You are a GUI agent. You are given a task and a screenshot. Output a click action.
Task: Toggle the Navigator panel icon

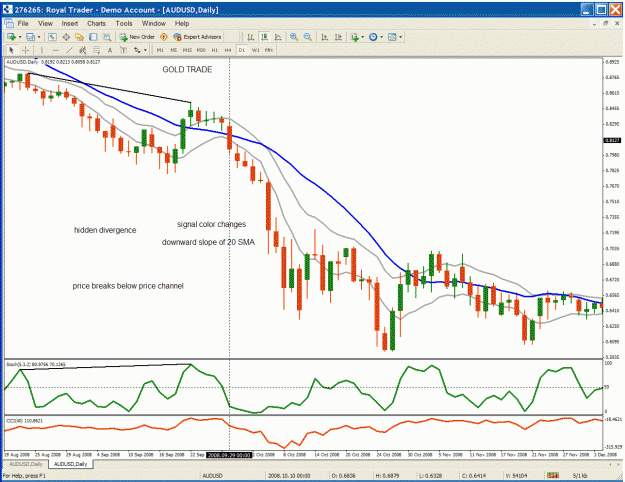[79, 37]
